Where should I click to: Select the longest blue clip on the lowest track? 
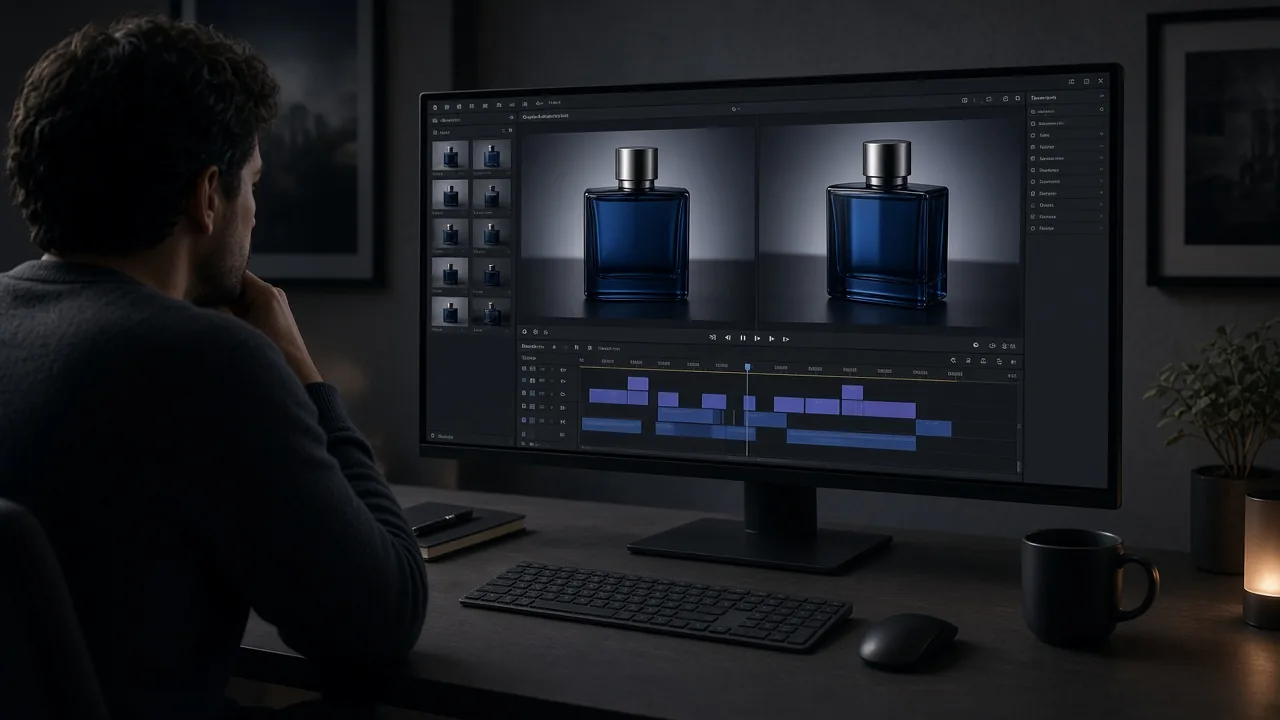tap(851, 438)
